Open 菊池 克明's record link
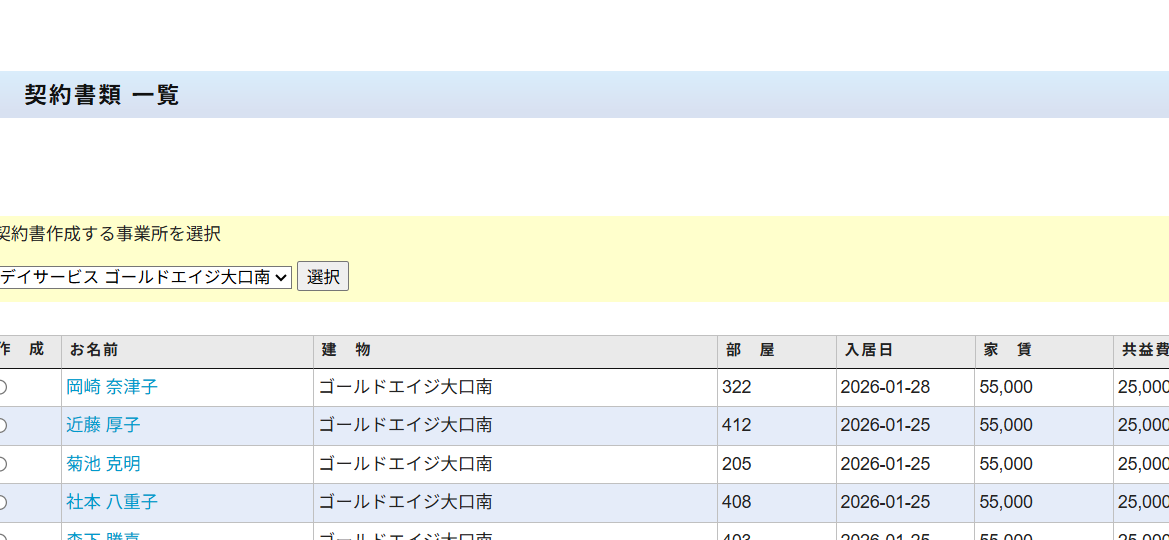 click(x=103, y=464)
